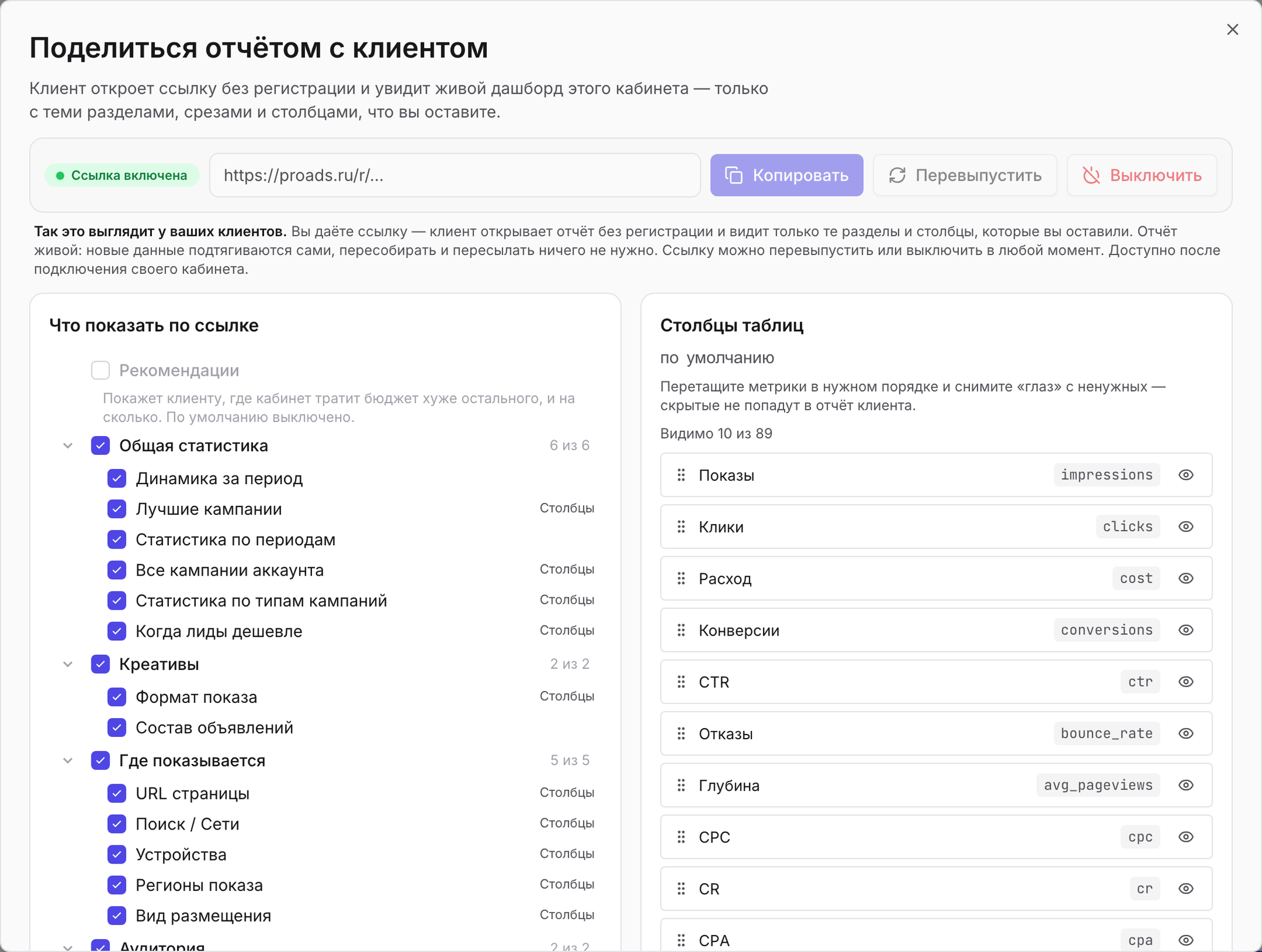The height and width of the screenshot is (952, 1262).
Task: Collapse the Общая статистика group
Action: 68,446
